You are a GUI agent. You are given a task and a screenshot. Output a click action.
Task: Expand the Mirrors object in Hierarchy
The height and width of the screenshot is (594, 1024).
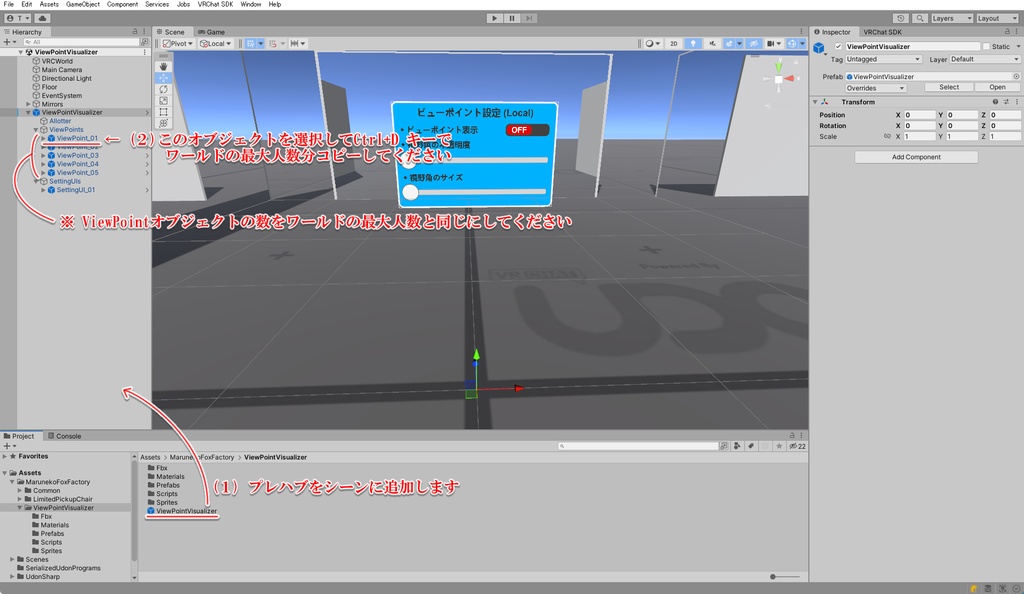[x=28, y=104]
